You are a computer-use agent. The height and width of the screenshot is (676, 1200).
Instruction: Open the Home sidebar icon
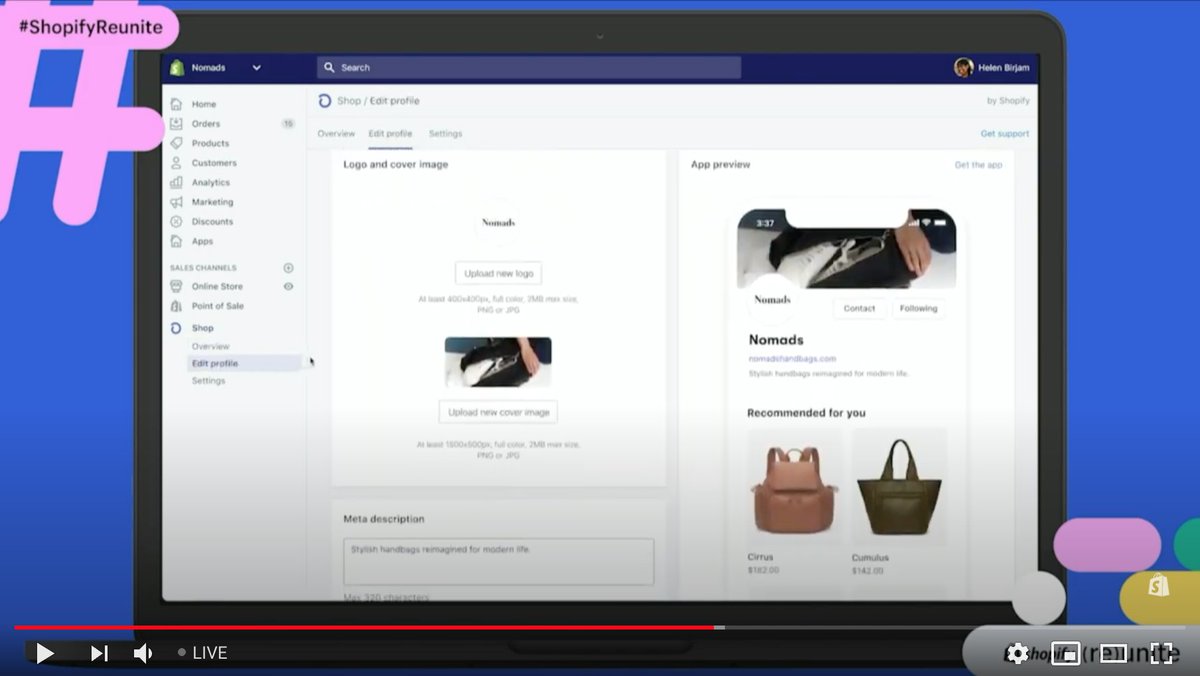176,104
